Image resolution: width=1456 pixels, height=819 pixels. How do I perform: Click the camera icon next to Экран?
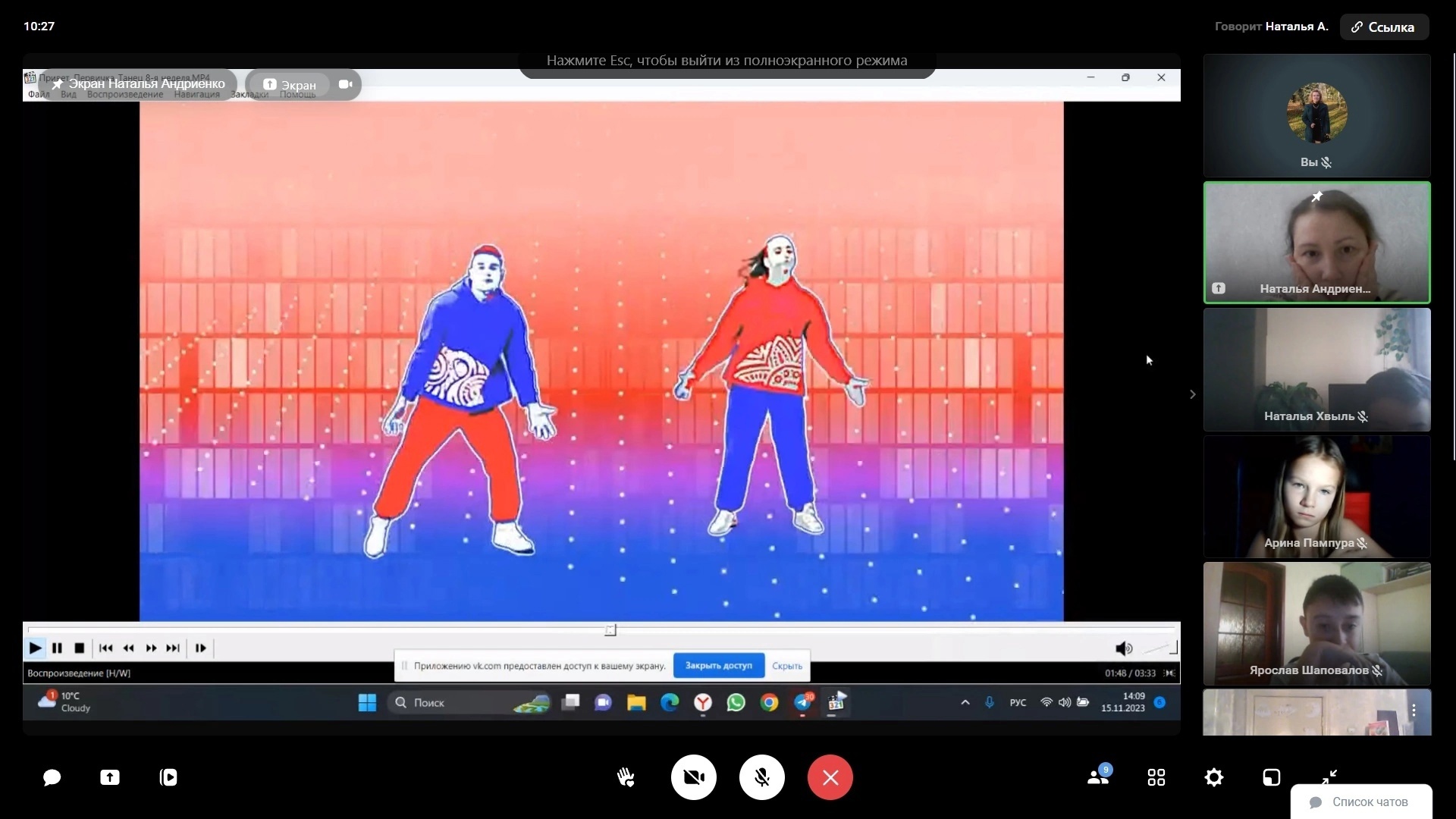[x=346, y=84]
